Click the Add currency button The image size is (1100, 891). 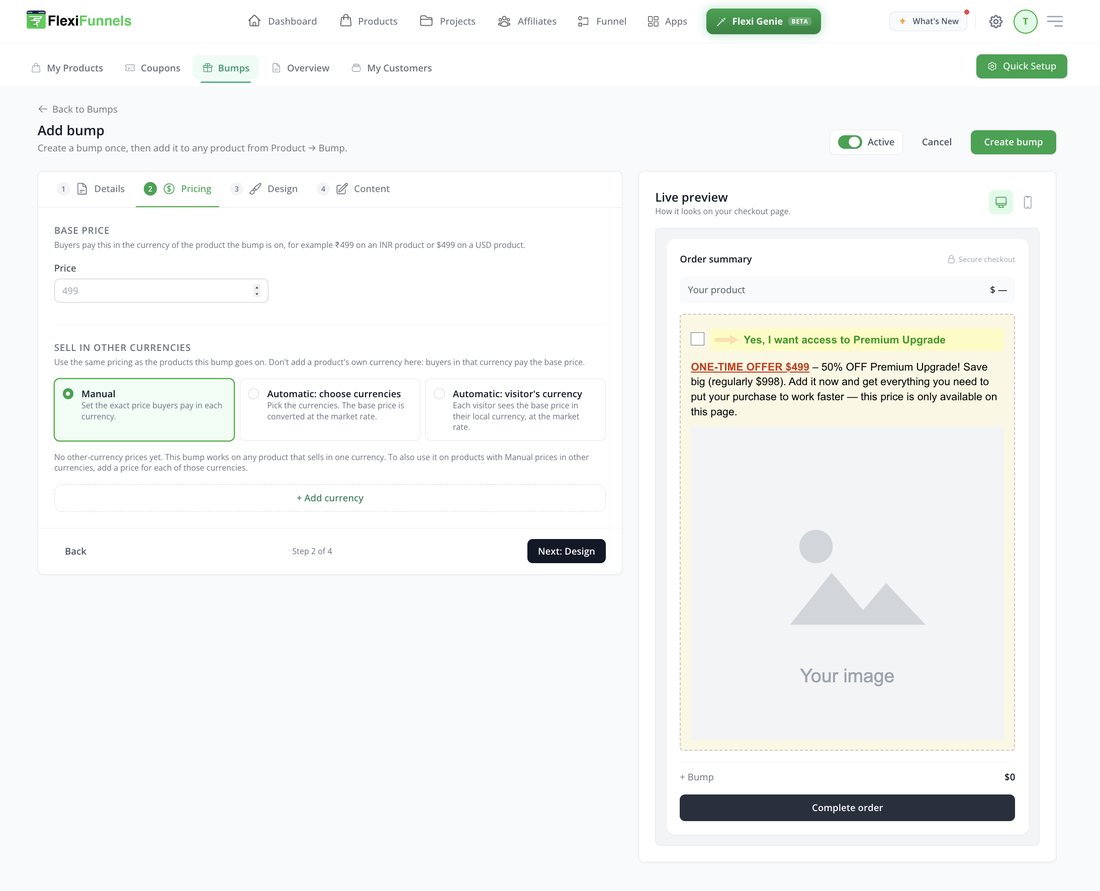coord(330,497)
